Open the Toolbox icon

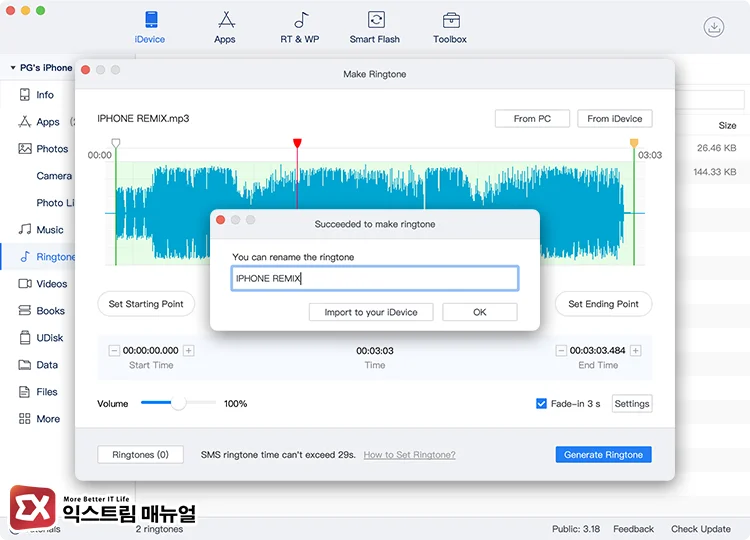point(450,21)
